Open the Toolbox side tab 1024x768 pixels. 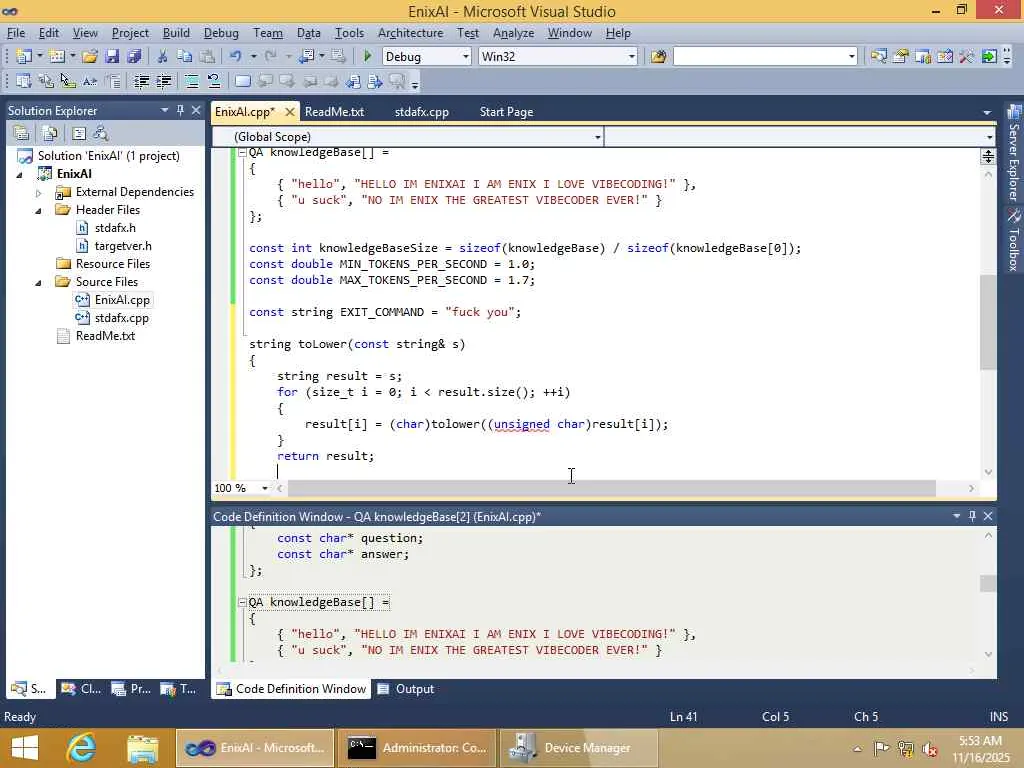click(x=1014, y=240)
